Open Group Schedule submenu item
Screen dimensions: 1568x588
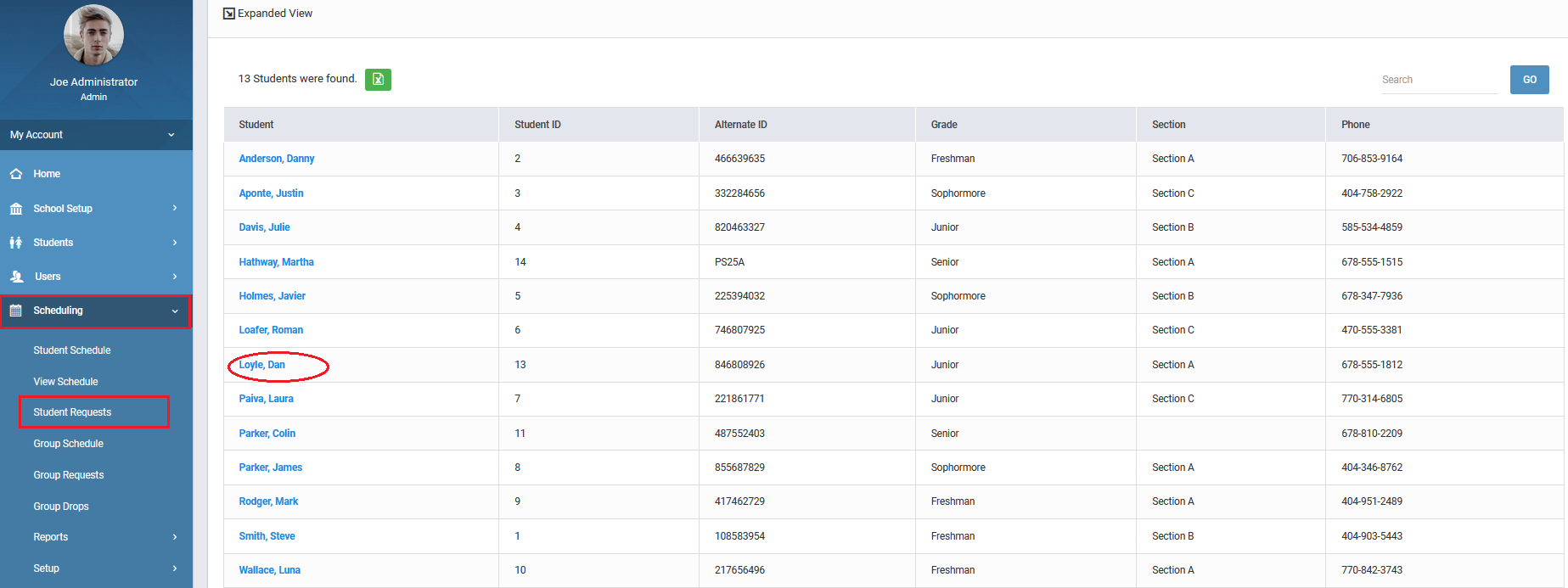[68, 444]
